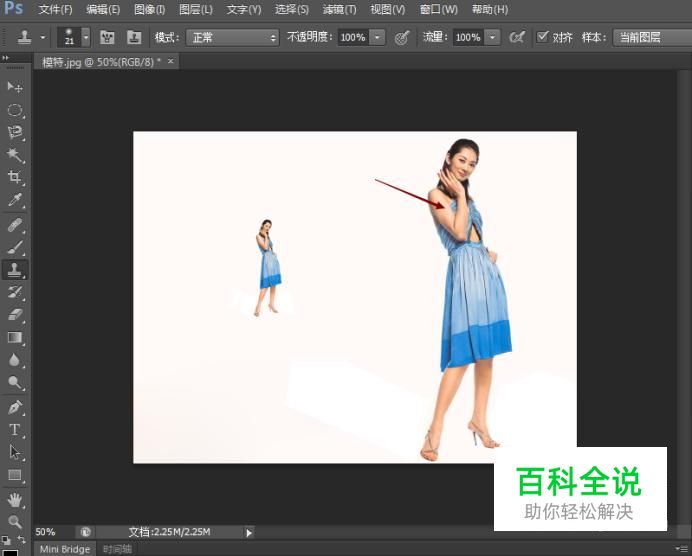Open the 样本 sample source dropdown
692x556 pixels.
tap(652, 38)
